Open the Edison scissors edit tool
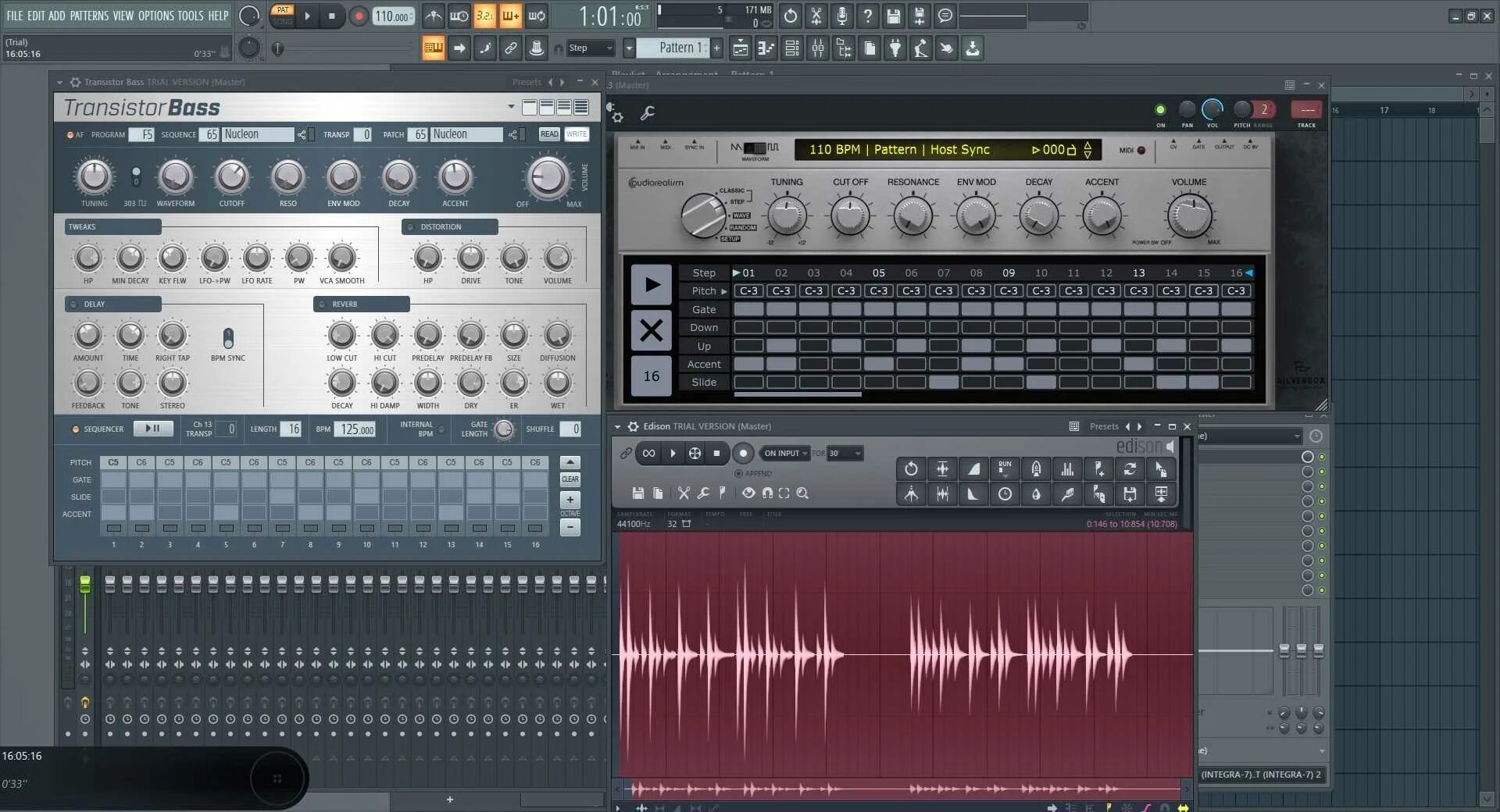This screenshot has width=1500, height=812. 684,493
